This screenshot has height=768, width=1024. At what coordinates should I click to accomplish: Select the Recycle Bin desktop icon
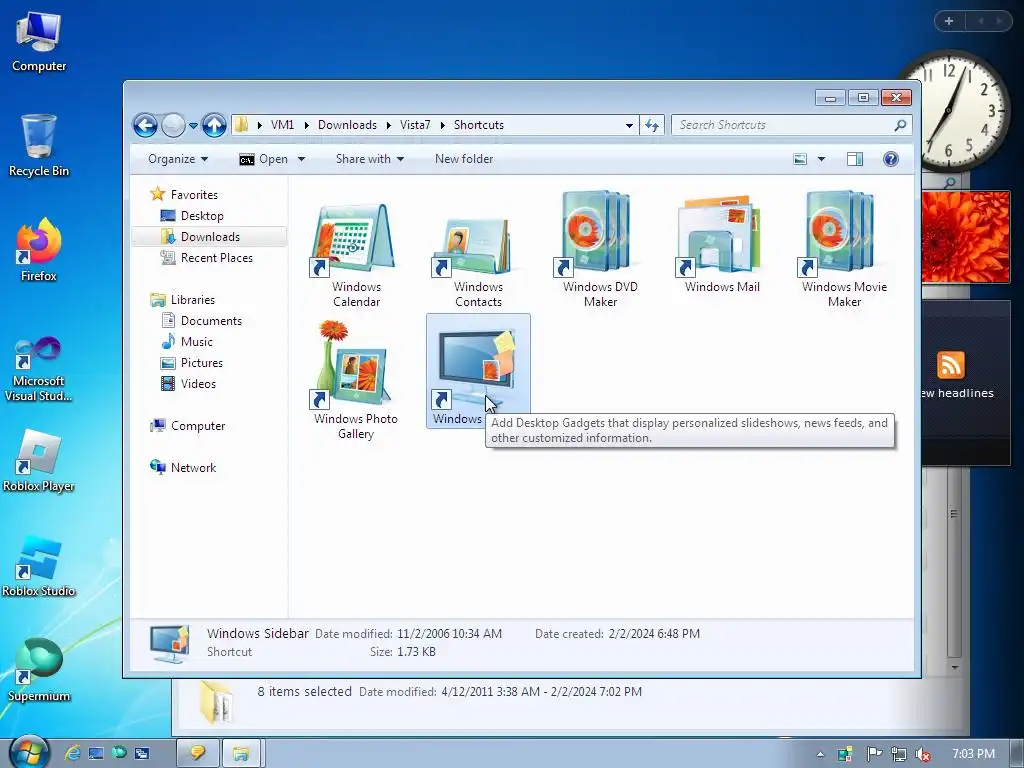point(39,145)
